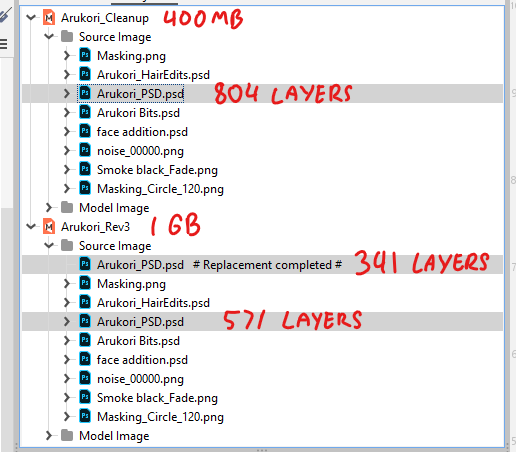
Task: Select Model Image label under Arukori_Rev3
Action: tap(114, 436)
